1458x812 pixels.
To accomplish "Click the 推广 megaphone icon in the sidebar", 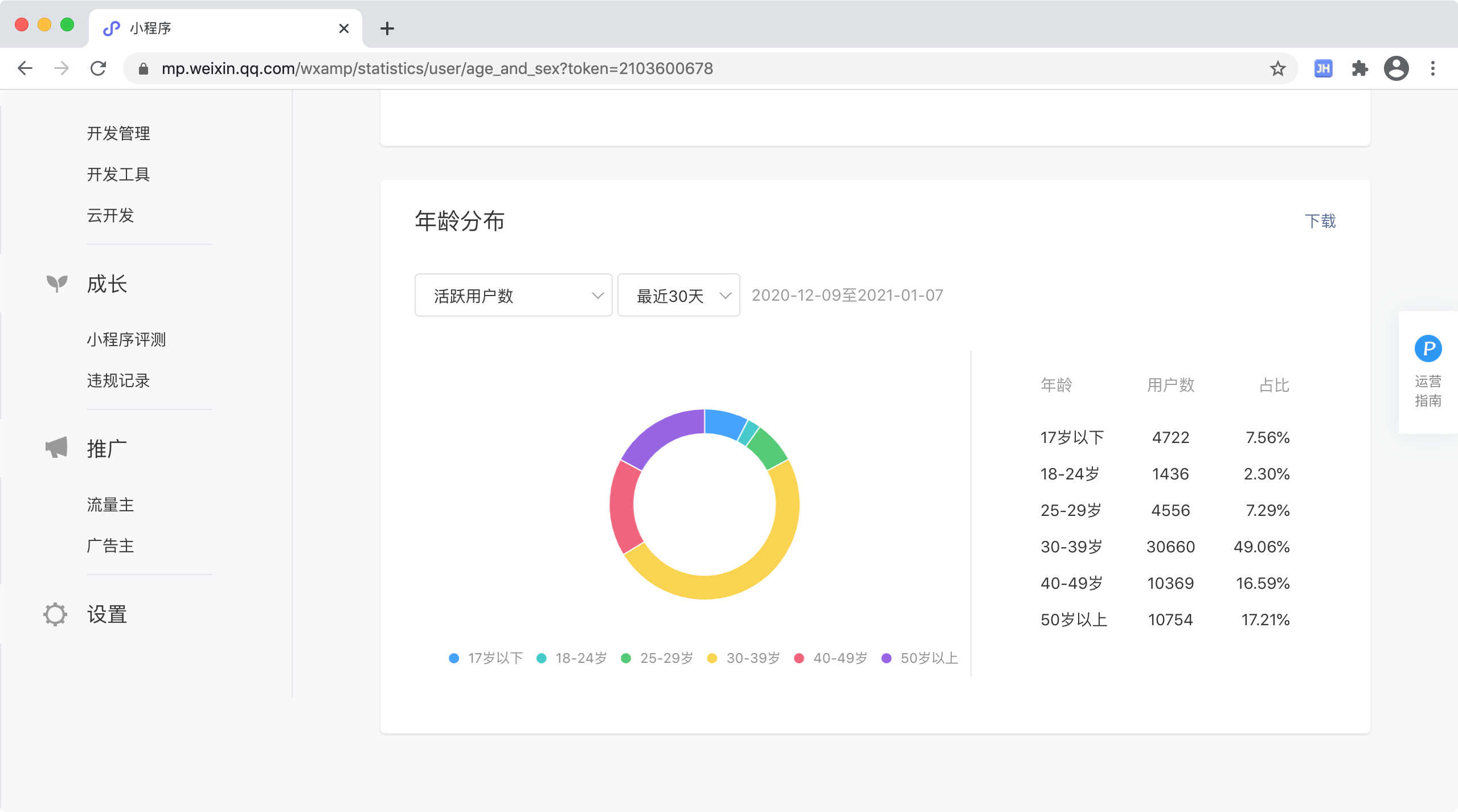I will (56, 448).
